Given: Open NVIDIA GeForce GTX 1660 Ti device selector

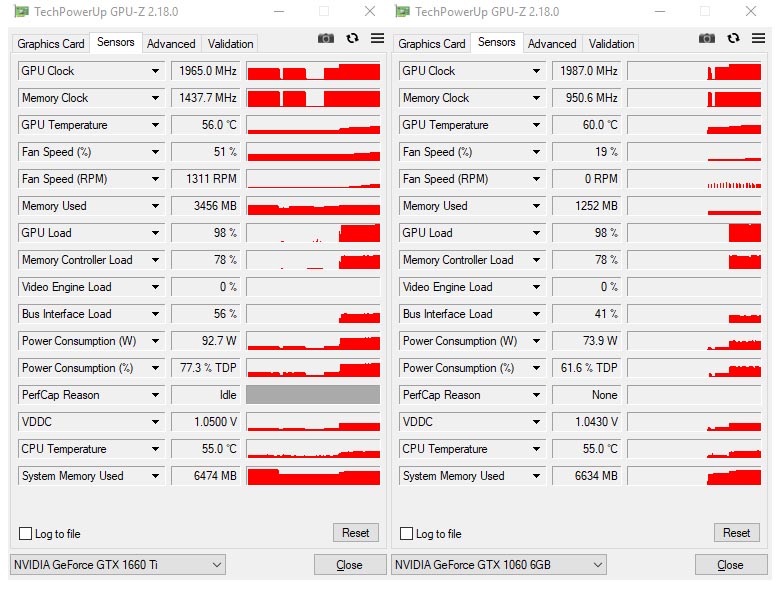Looking at the screenshot, I should (x=117, y=565).
